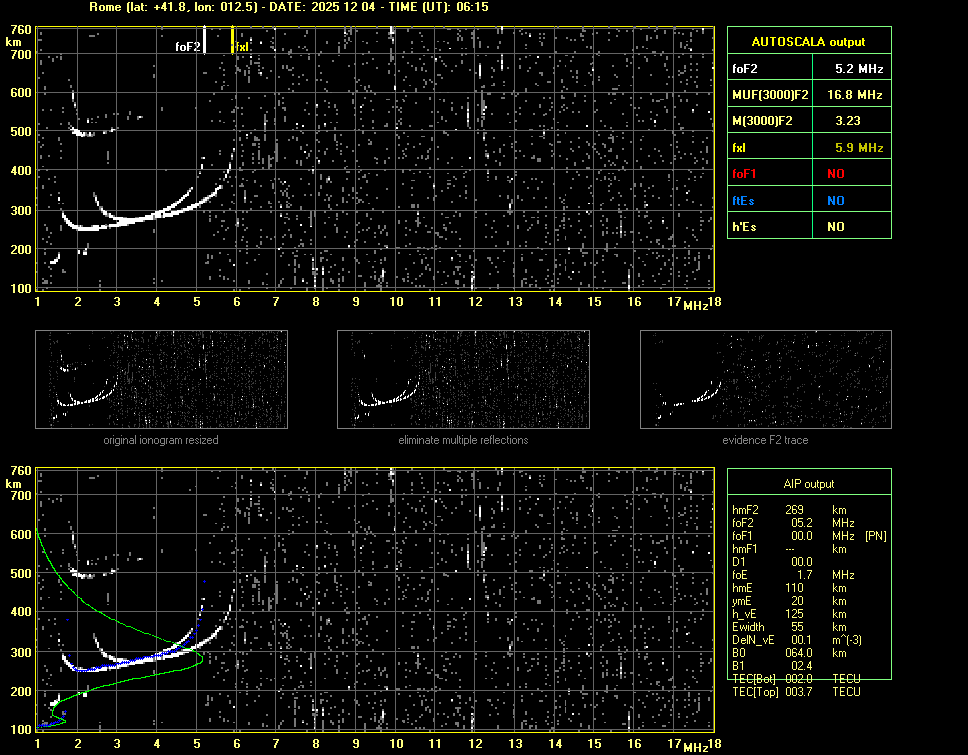968x755 pixels.
Task: Select the blue ftEs label
Action: [743, 201]
